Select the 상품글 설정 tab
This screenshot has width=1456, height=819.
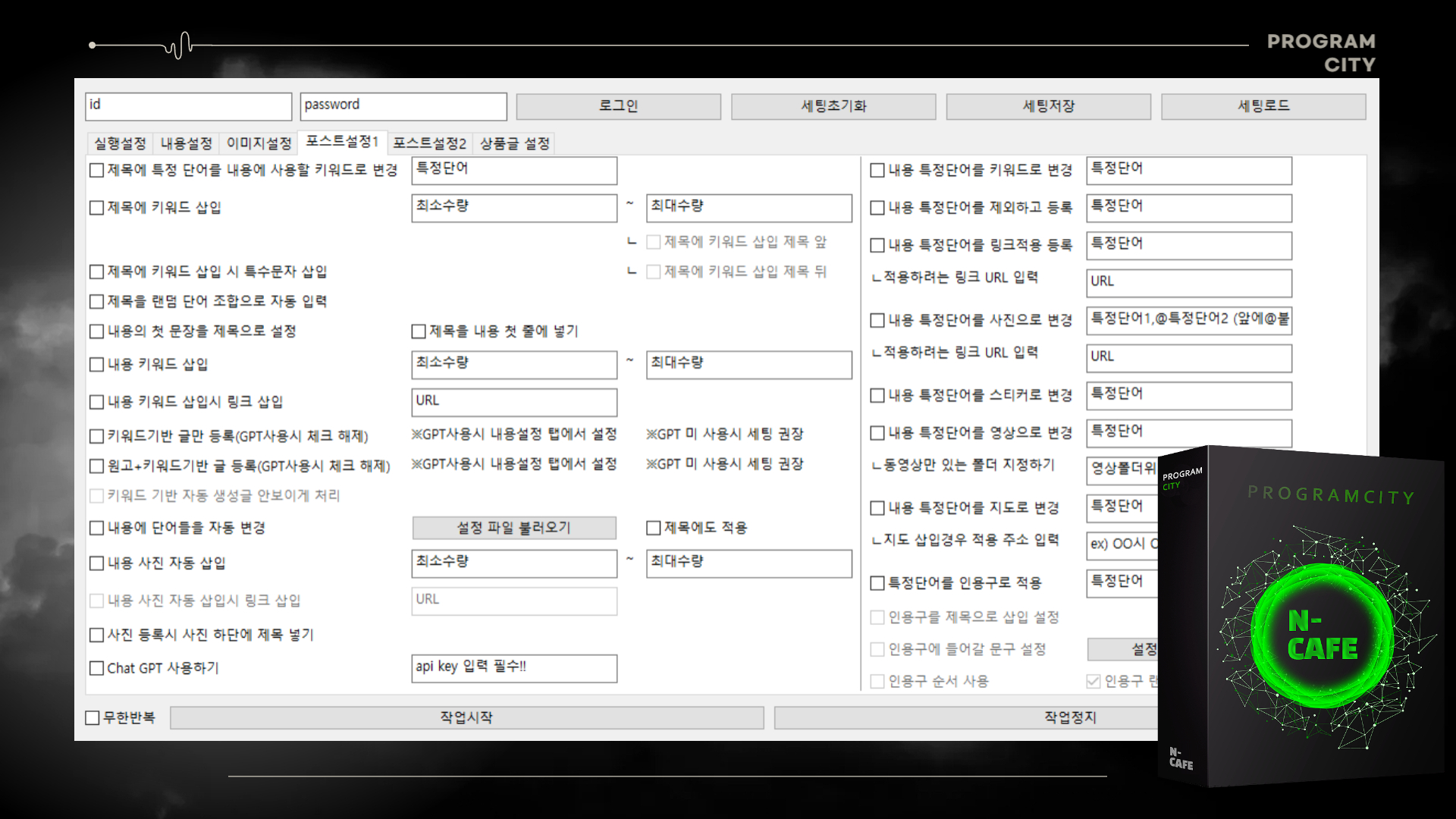tap(514, 143)
